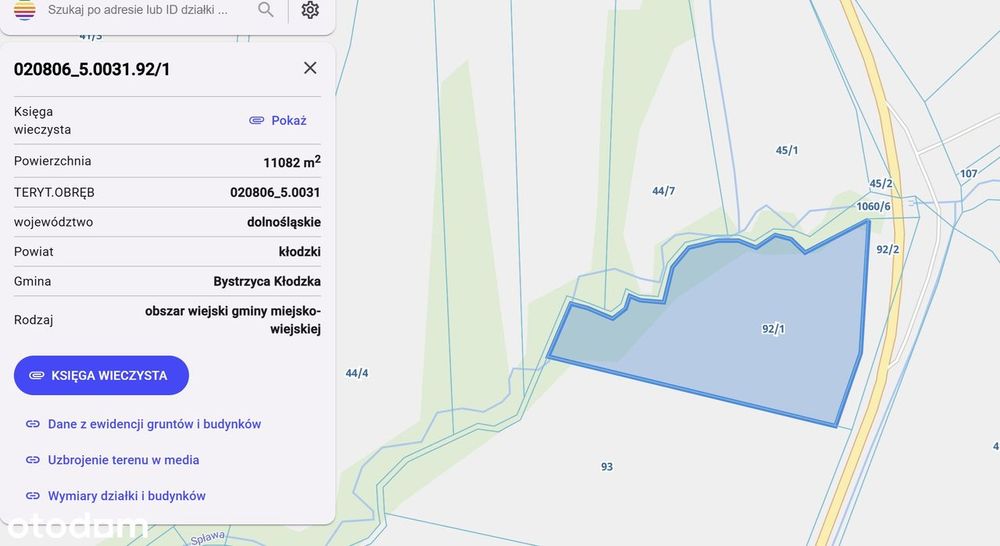The image size is (1000, 546).
Task: Select parcel 44/7 on the map
Action: click(663, 191)
